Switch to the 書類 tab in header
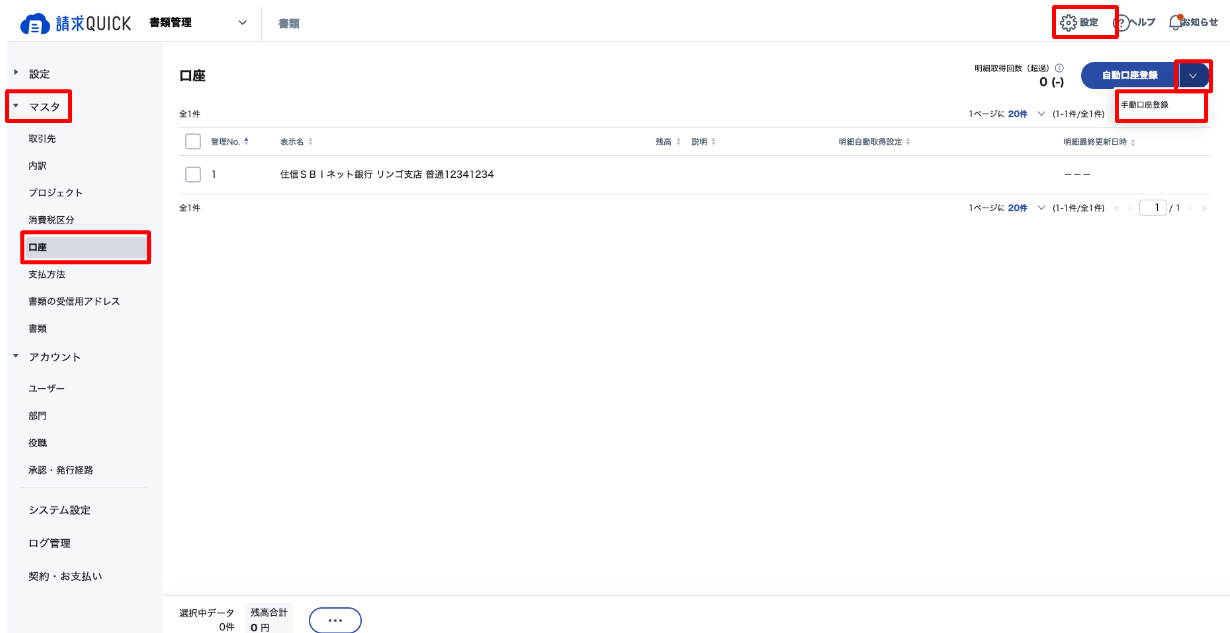The width and height of the screenshot is (1230, 633). pyautogui.click(x=289, y=23)
